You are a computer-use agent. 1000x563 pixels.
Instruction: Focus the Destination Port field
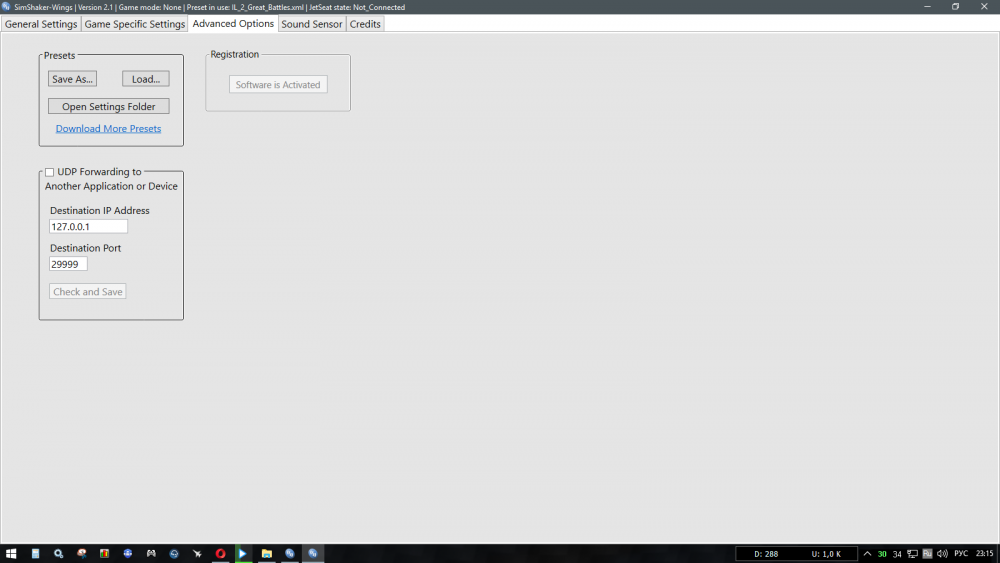(x=68, y=264)
